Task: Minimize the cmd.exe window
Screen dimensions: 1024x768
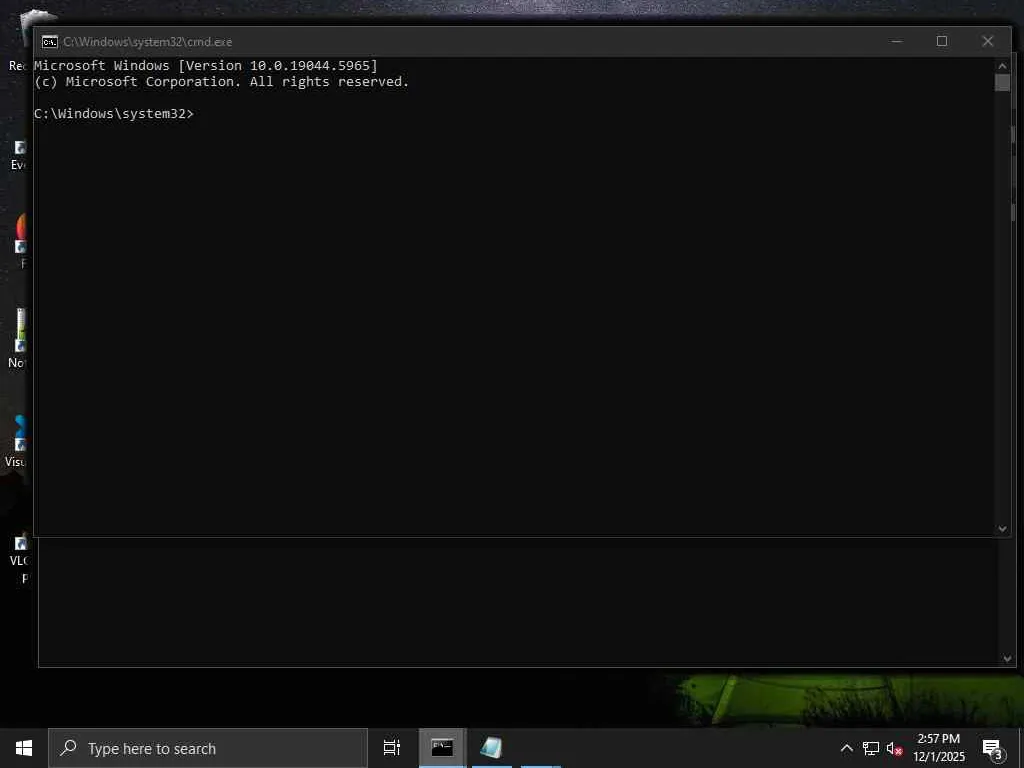Action: [x=897, y=41]
